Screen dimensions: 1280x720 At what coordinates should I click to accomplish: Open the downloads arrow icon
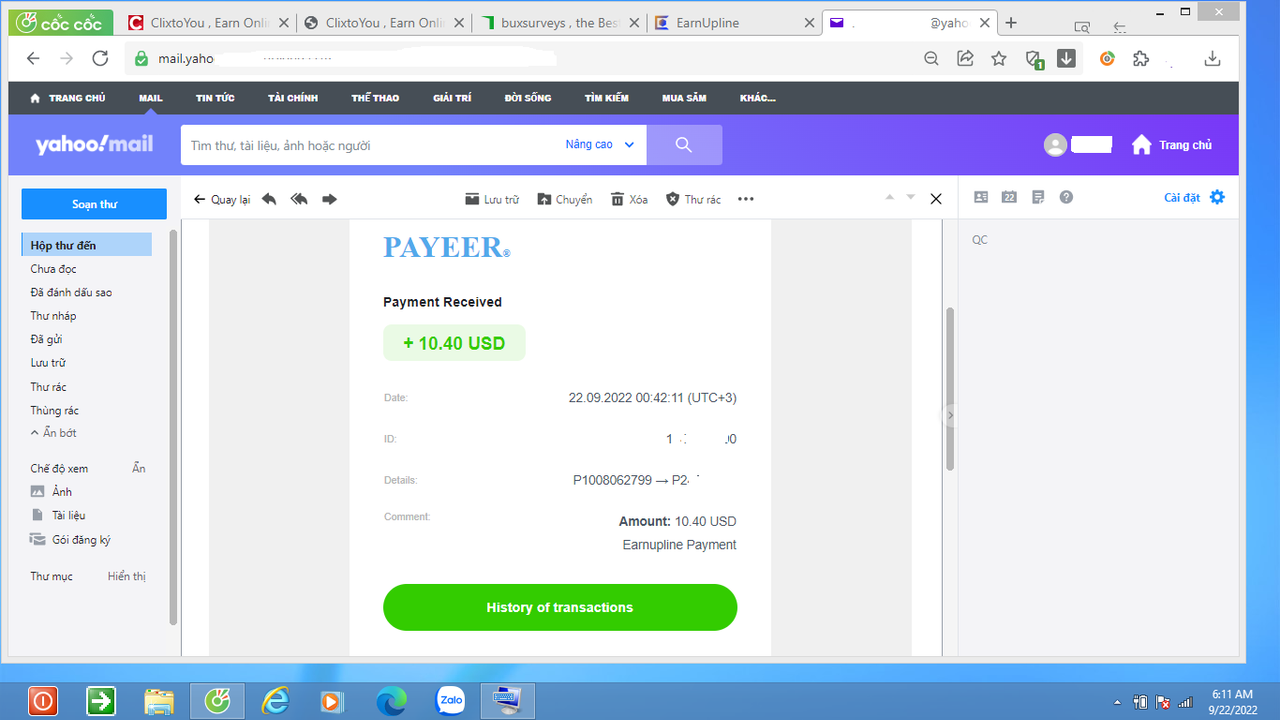(x=1213, y=59)
